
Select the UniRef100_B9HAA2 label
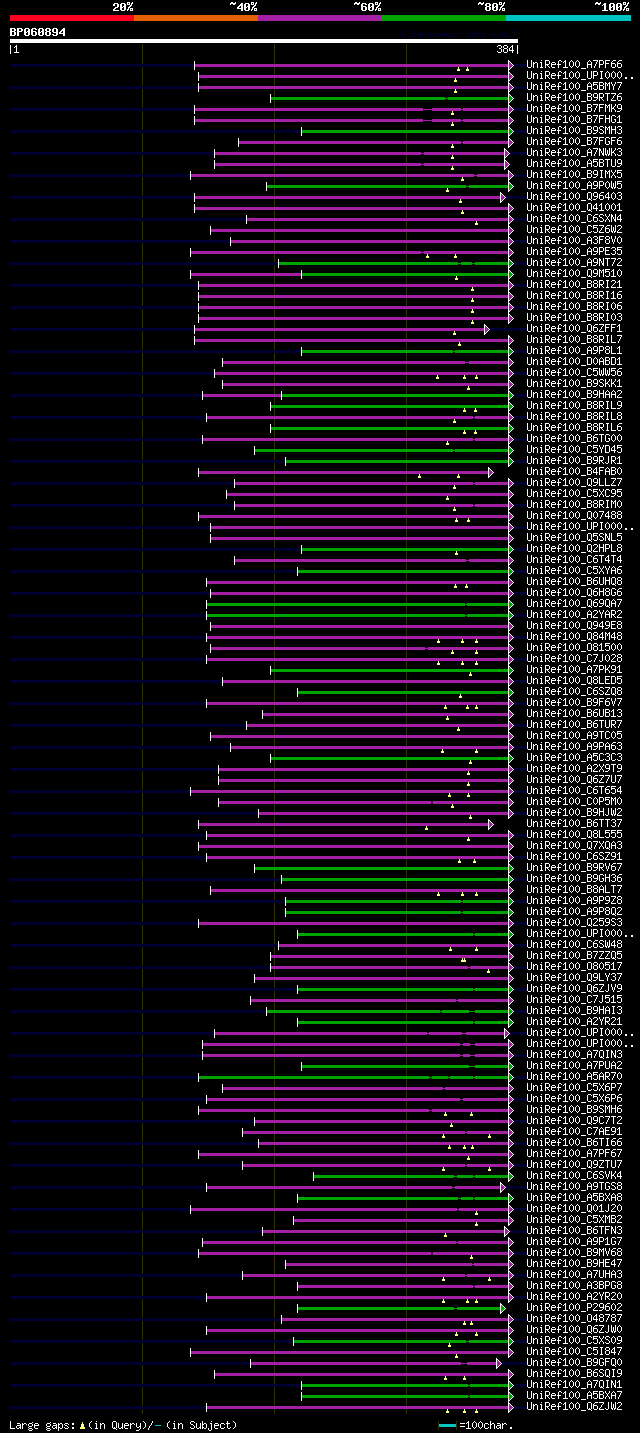pos(574,395)
